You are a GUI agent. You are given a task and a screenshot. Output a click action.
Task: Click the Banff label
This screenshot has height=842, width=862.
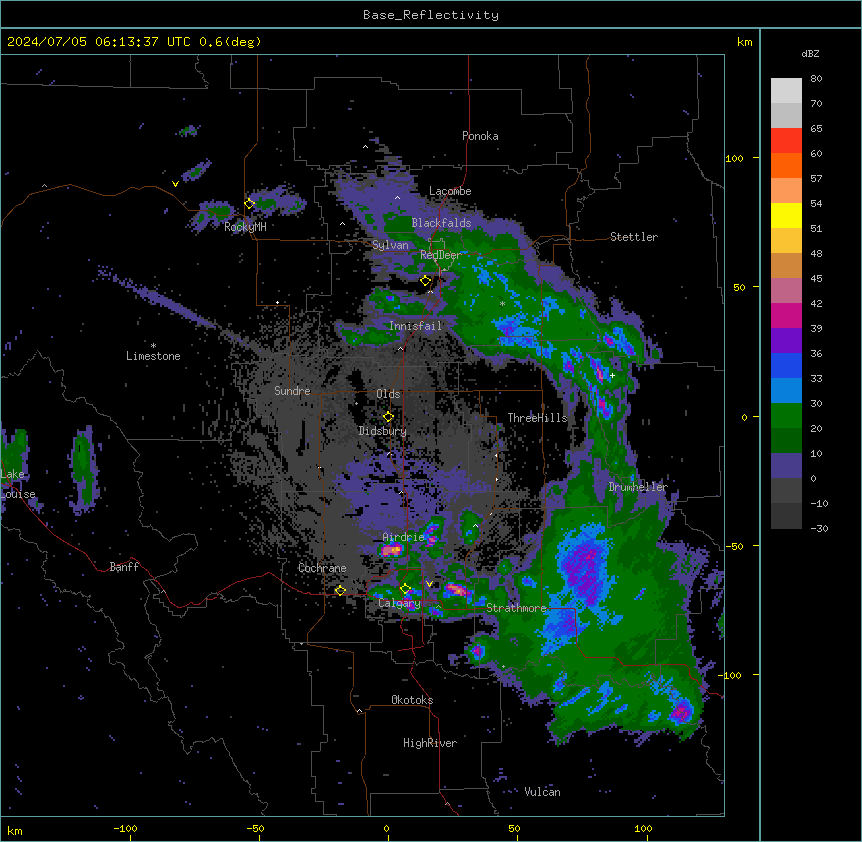tap(124, 567)
